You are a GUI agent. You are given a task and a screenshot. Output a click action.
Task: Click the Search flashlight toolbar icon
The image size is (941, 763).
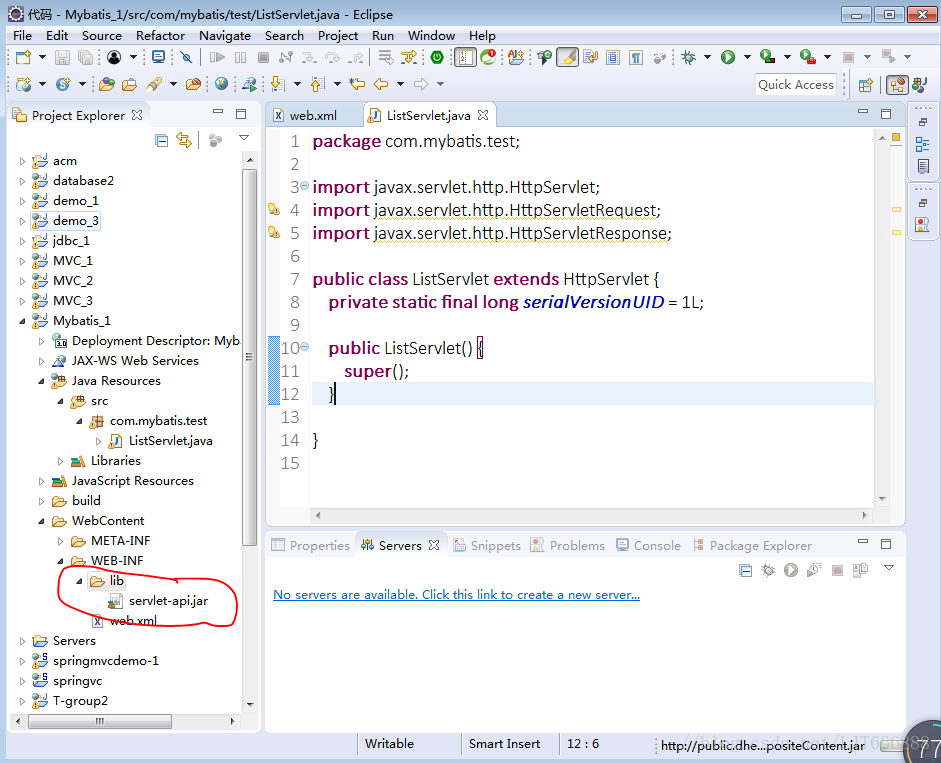coord(154,84)
